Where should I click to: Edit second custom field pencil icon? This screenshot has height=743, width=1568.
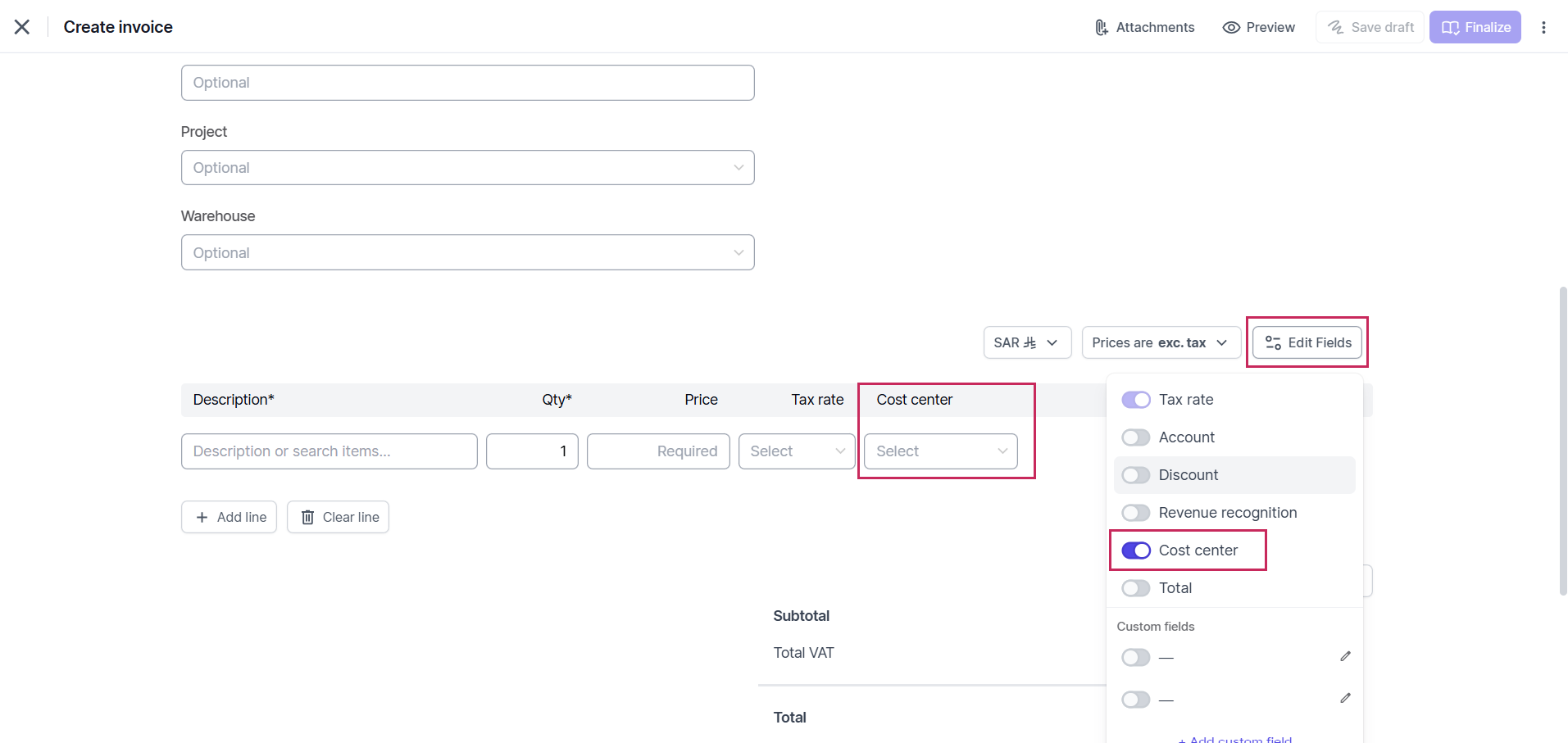(1345, 698)
